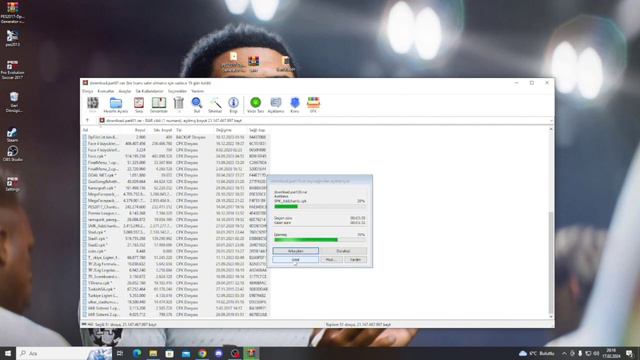The width and height of the screenshot is (640, 360).
Task: Open the weather widget in system tray
Action: click(x=537, y=353)
